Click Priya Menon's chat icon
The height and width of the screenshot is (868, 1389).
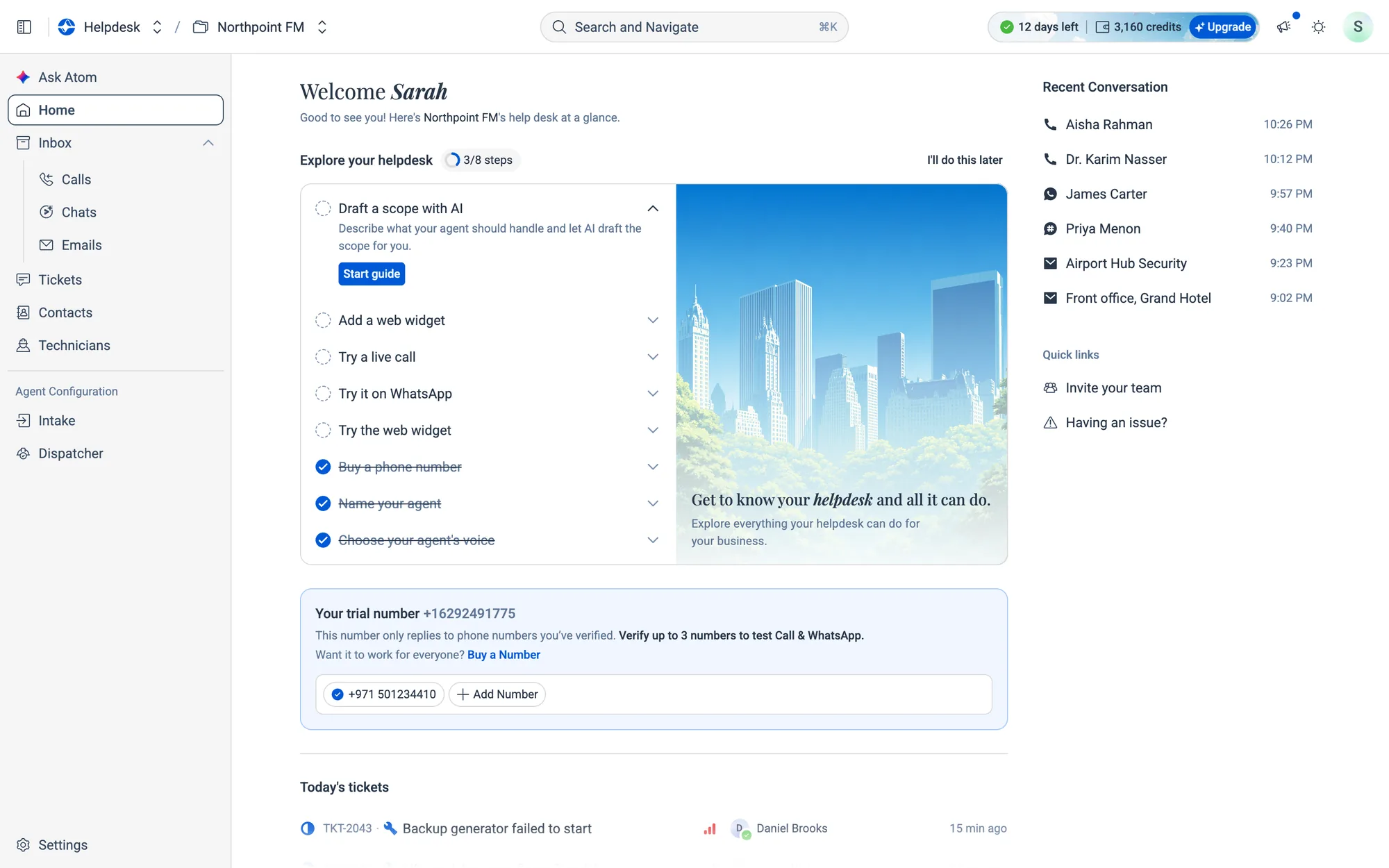pyautogui.click(x=1050, y=228)
